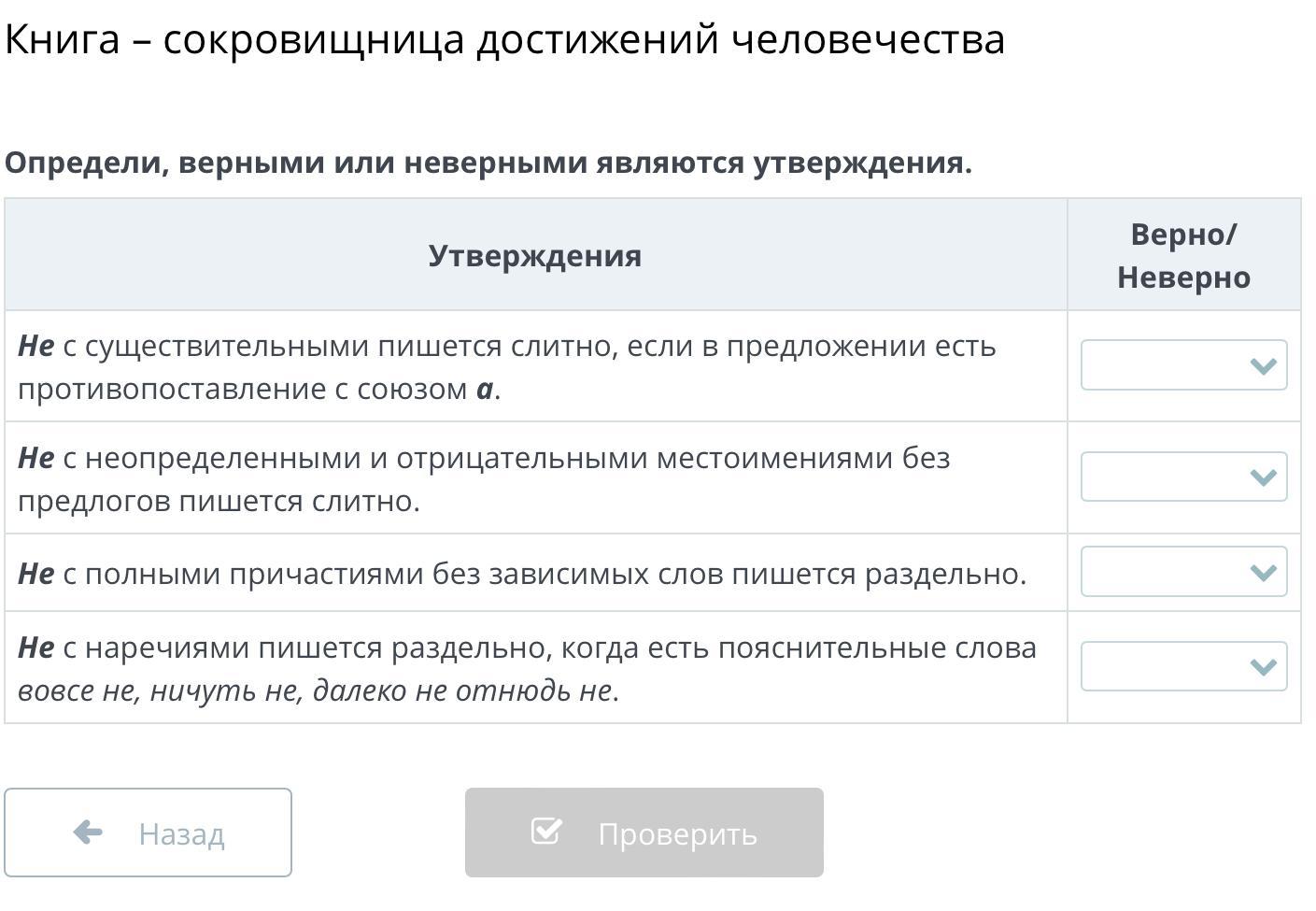Open answer dropdown for the местоимениями statement
This screenshot has height=911, width=1316.
1182,477
